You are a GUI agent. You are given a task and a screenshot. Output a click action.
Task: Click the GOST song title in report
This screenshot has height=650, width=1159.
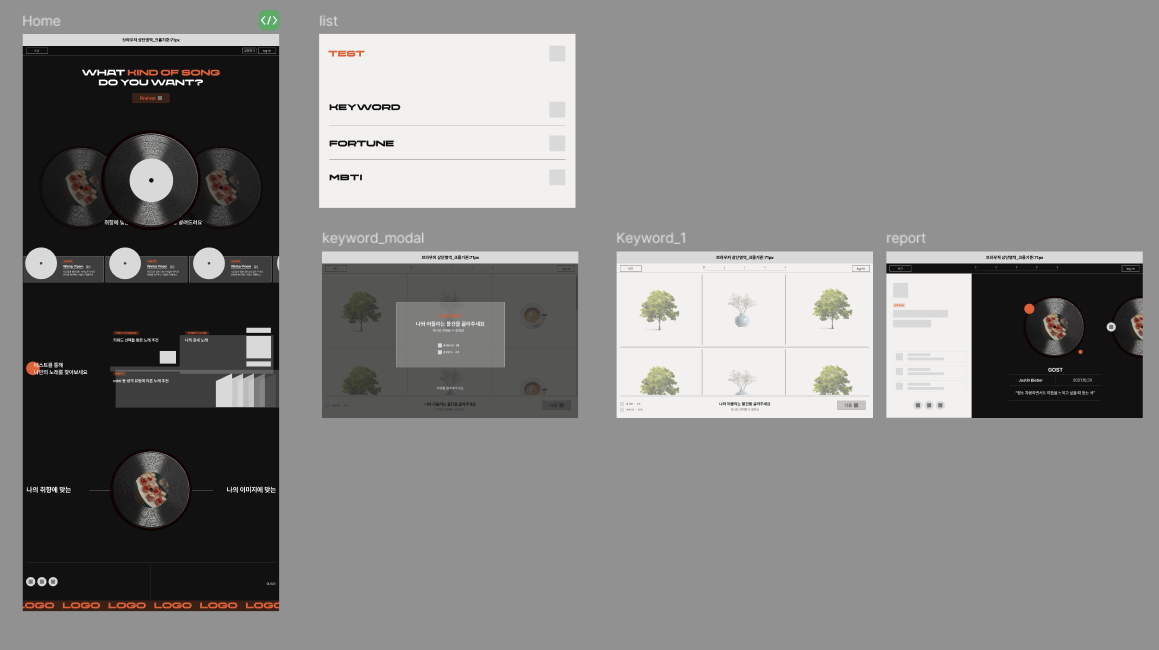coord(1055,370)
